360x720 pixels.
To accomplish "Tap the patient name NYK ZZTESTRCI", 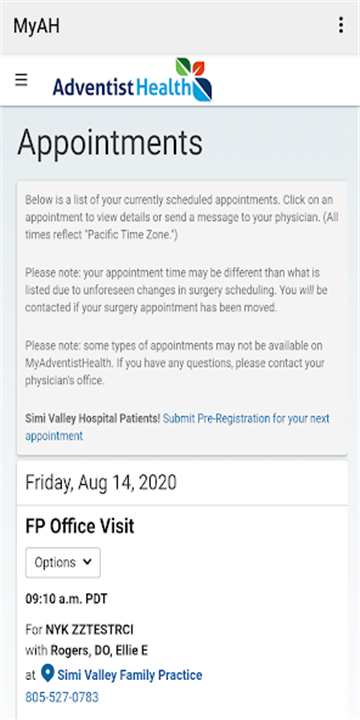I will click(90, 630).
